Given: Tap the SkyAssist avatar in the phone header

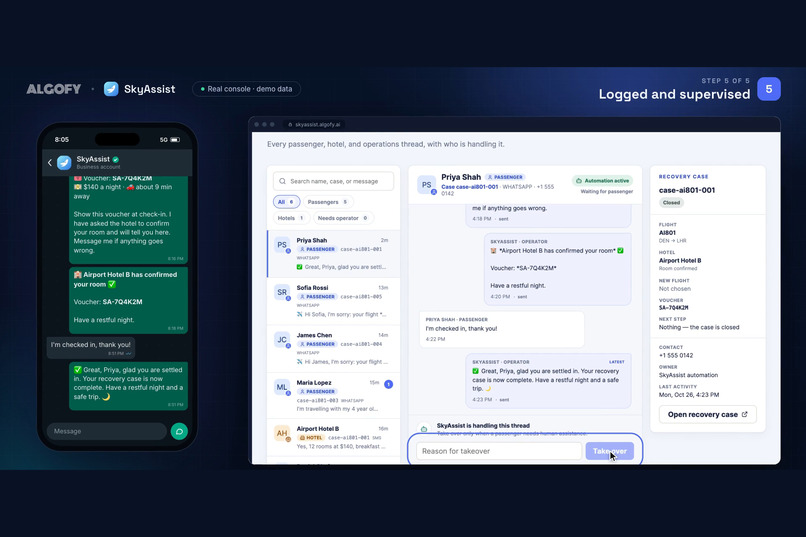Looking at the screenshot, I should pos(64,162).
